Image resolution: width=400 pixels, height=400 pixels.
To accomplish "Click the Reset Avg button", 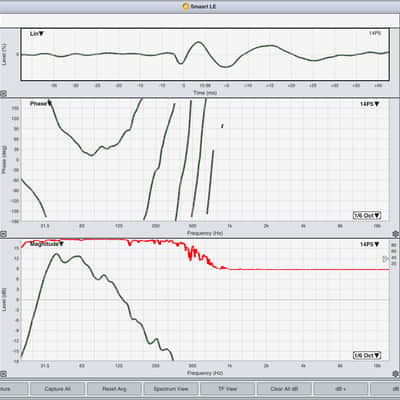I will click(x=114, y=389).
